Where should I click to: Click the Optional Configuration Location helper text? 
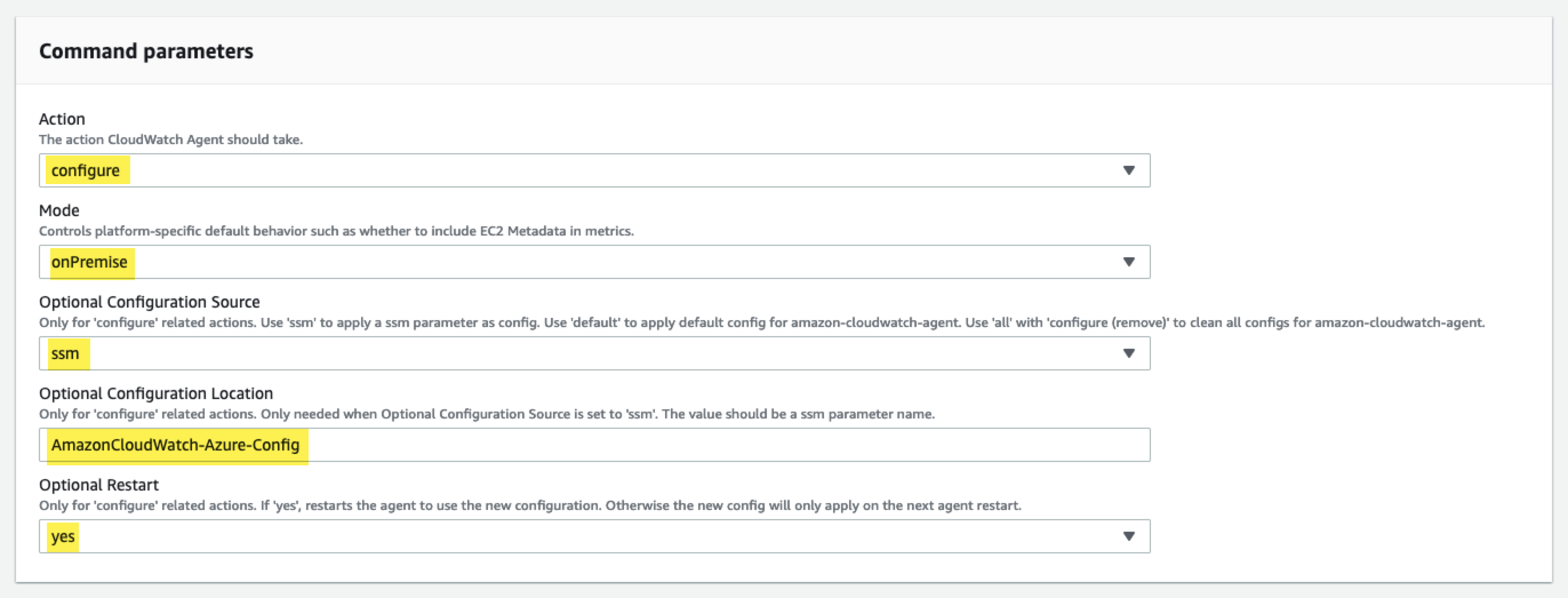486,413
